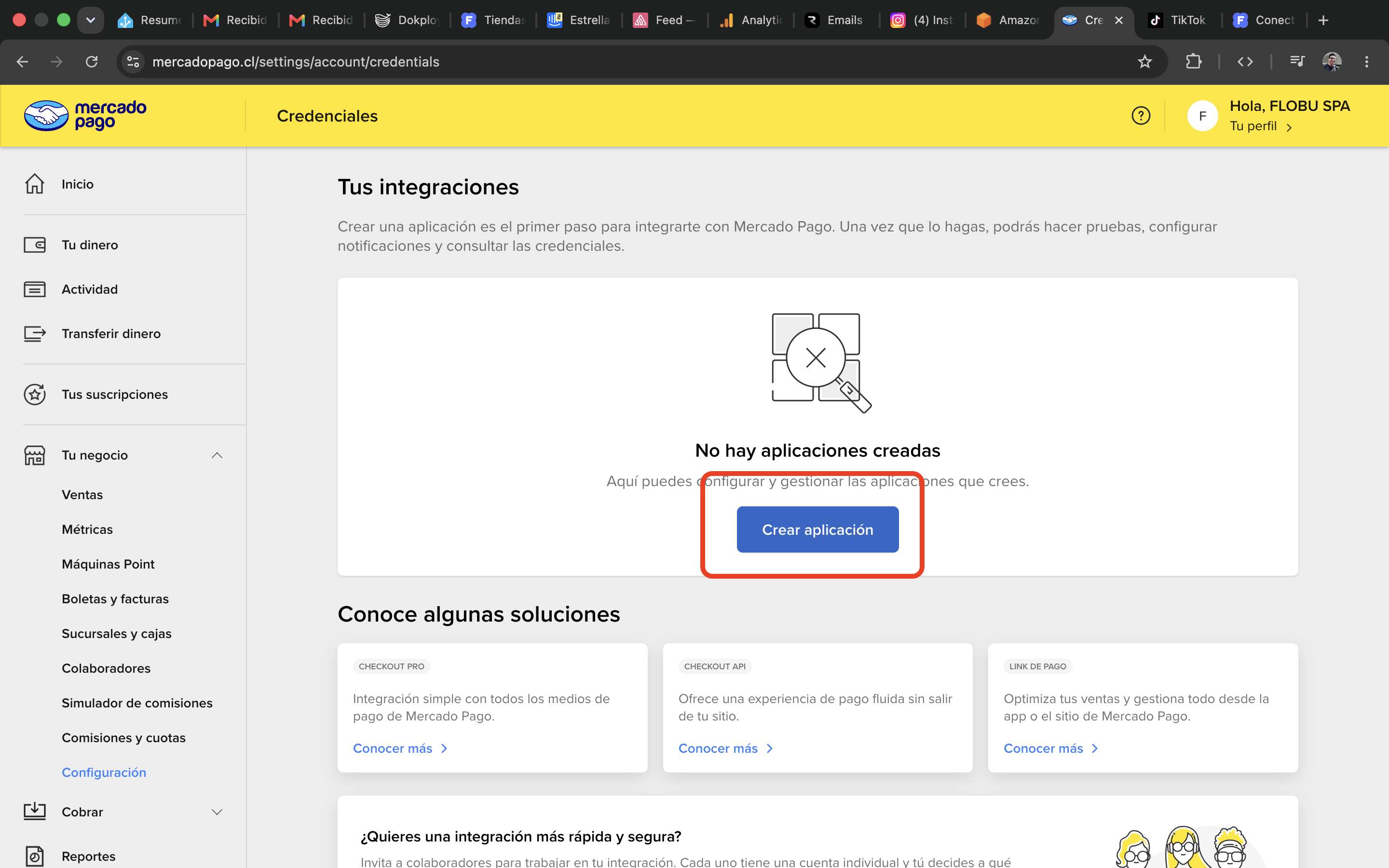Viewport: 1389px width, 868px height.
Task: Open the tab search dropdown arrow
Action: 91,20
